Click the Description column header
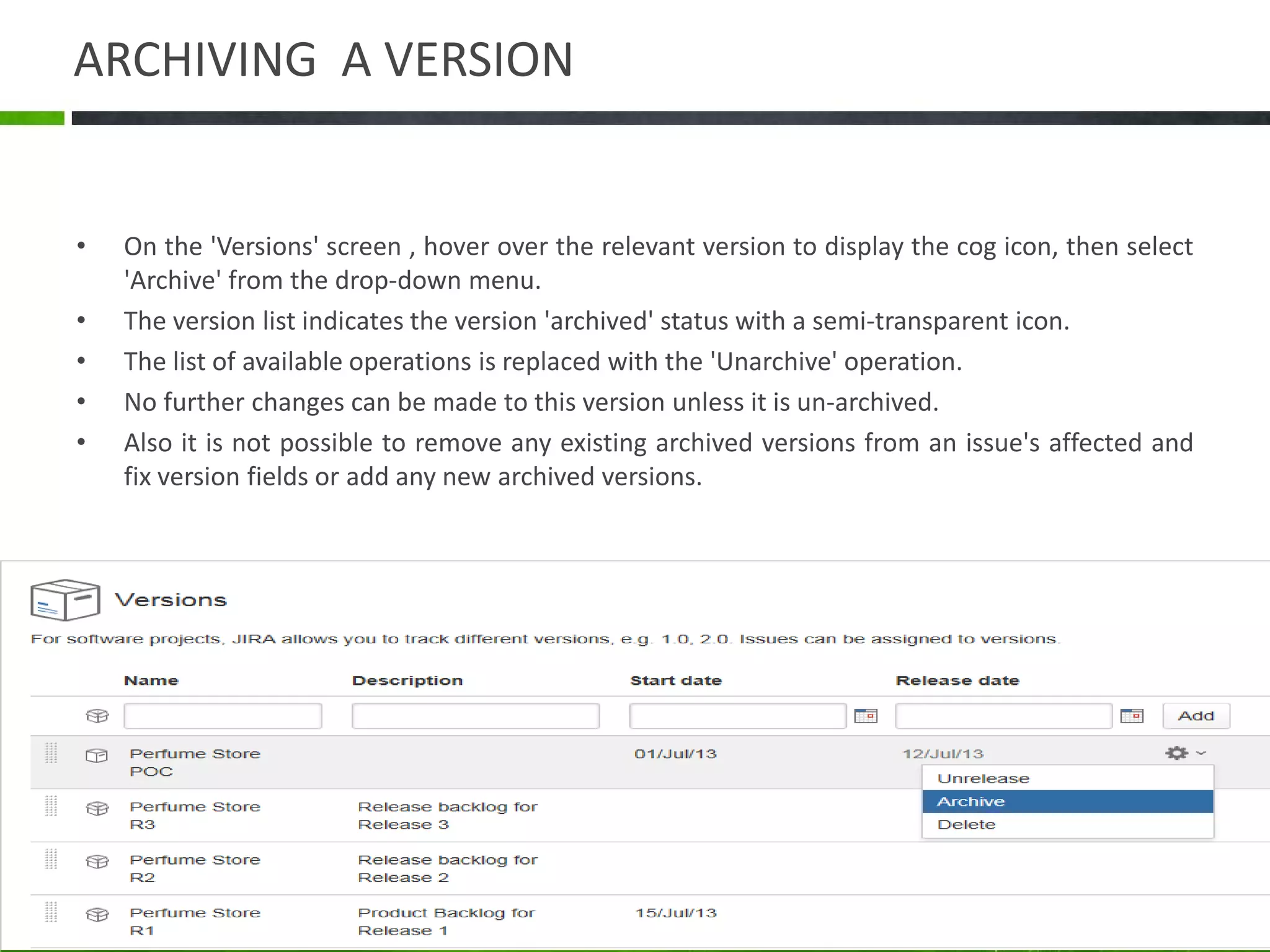Image resolution: width=1270 pixels, height=952 pixels. click(x=407, y=681)
